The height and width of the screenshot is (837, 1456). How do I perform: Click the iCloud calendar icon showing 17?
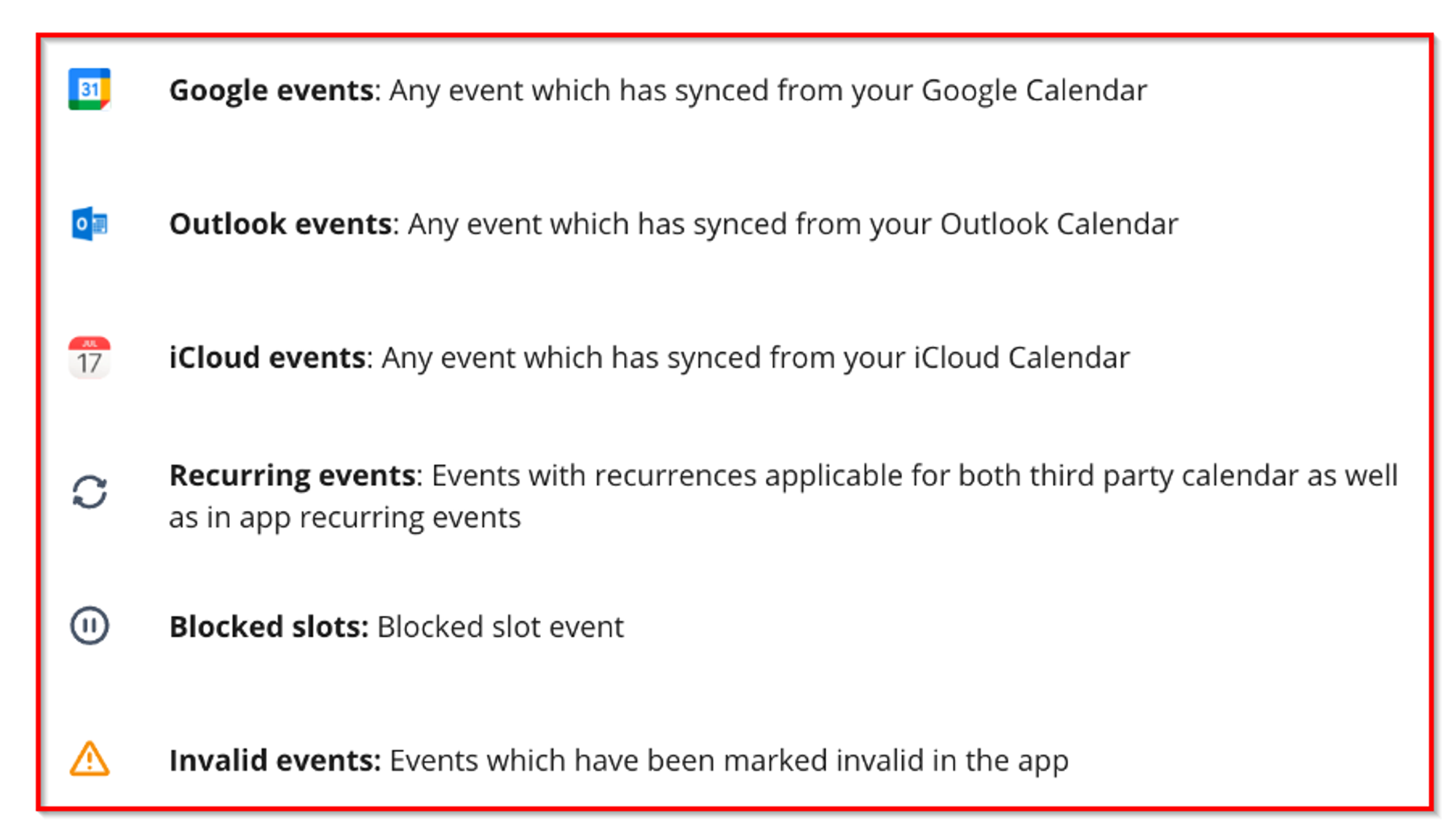pos(89,357)
